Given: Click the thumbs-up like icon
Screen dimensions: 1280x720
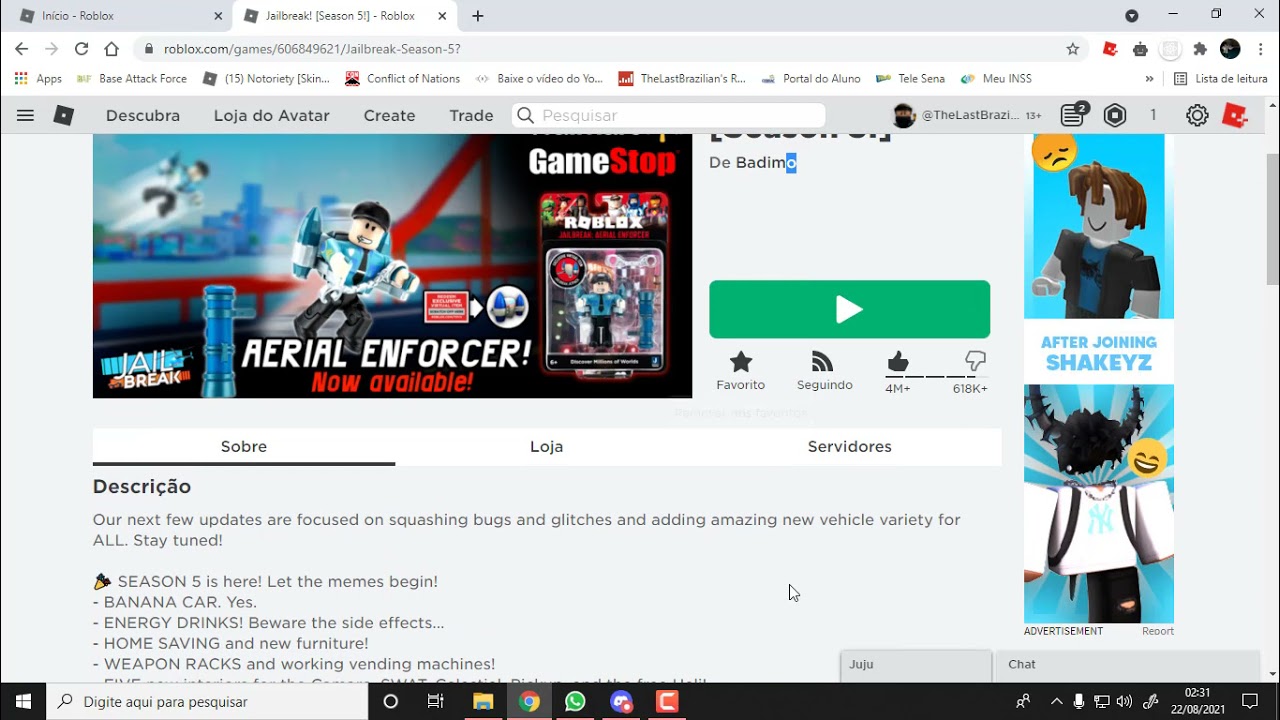Looking at the screenshot, I should coord(898,361).
